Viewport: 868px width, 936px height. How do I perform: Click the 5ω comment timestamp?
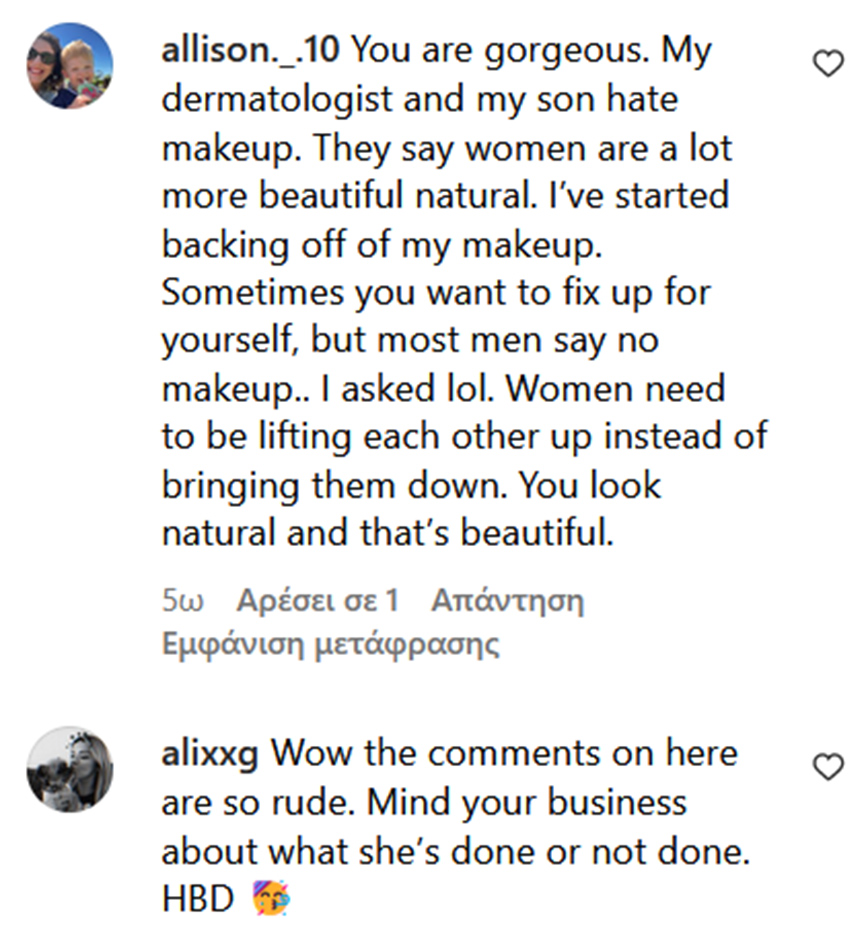182,601
